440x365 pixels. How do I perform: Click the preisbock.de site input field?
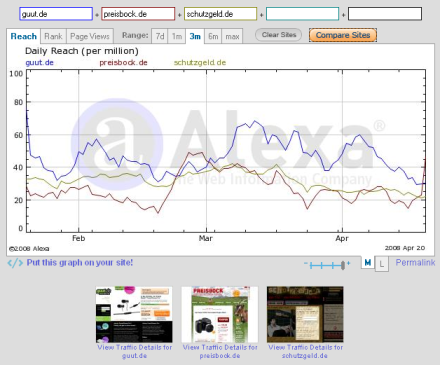tap(138, 14)
